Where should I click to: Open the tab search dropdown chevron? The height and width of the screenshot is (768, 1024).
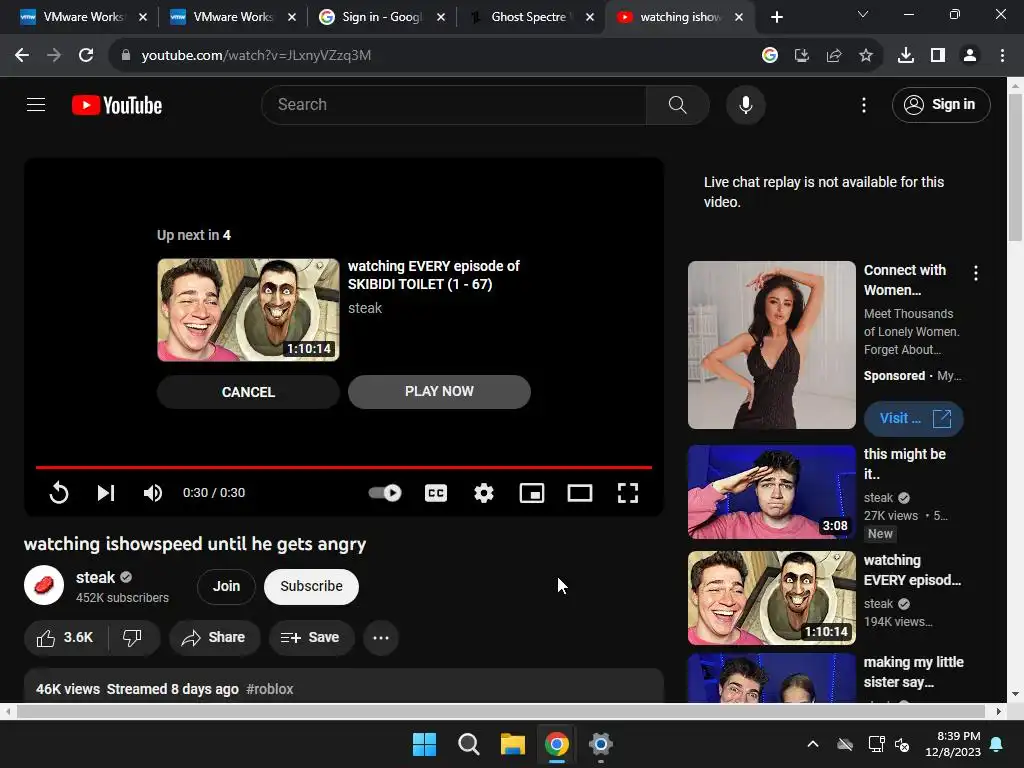coord(863,14)
